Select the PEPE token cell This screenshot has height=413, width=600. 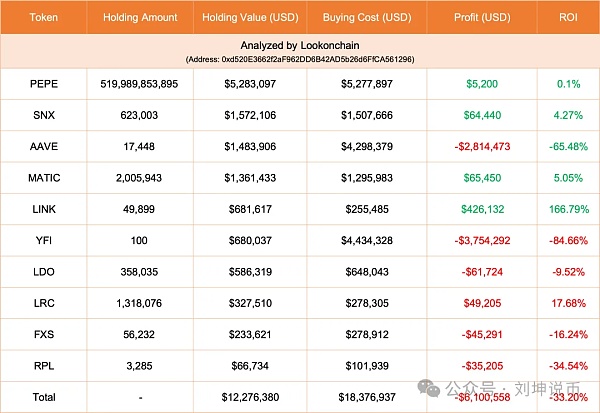point(43,82)
